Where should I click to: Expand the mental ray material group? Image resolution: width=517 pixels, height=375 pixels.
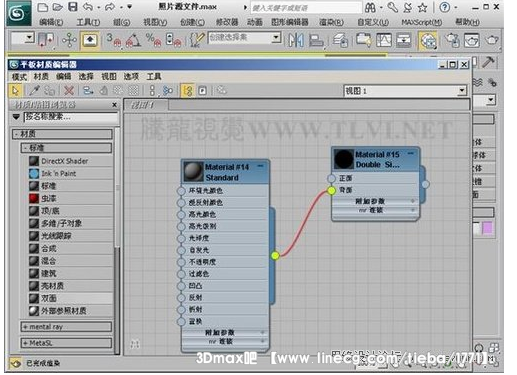[x=66, y=327]
